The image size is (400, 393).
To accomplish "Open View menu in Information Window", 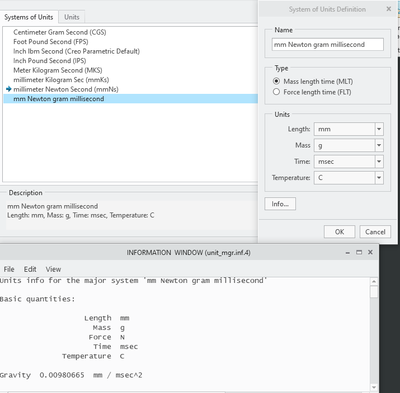I will click(x=53, y=269).
